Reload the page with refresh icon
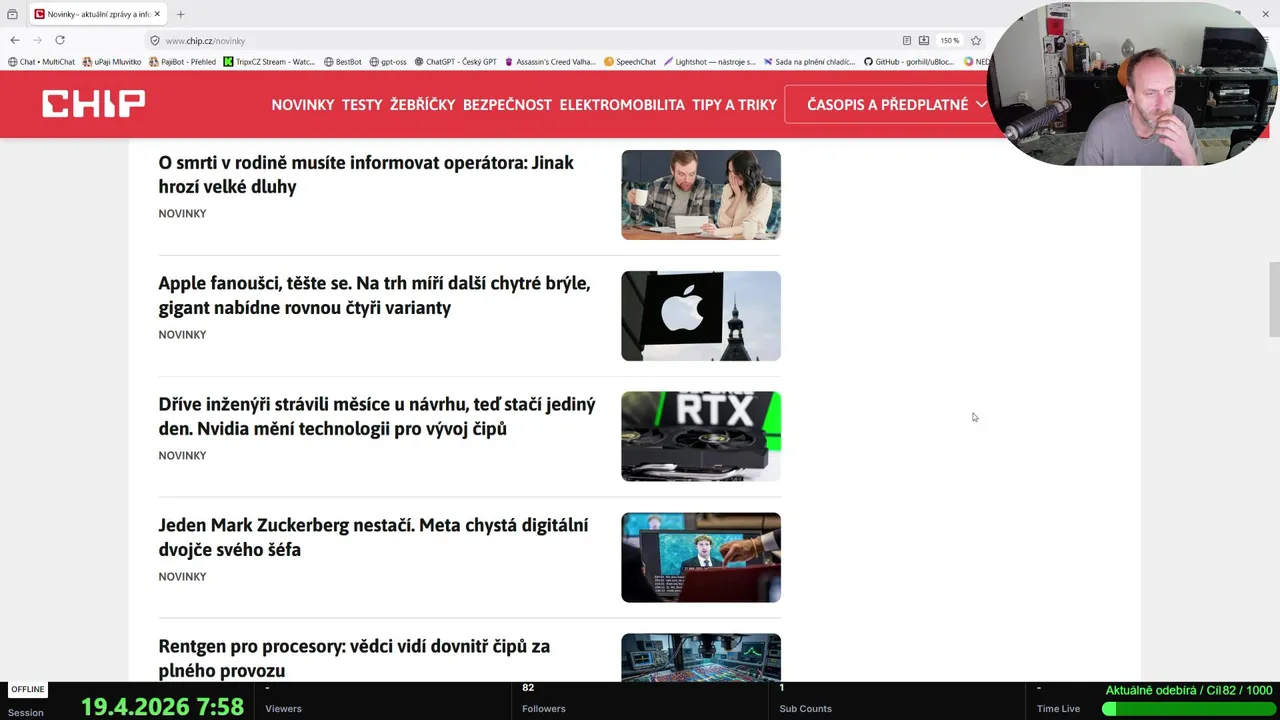This screenshot has width=1280, height=720. click(x=60, y=40)
